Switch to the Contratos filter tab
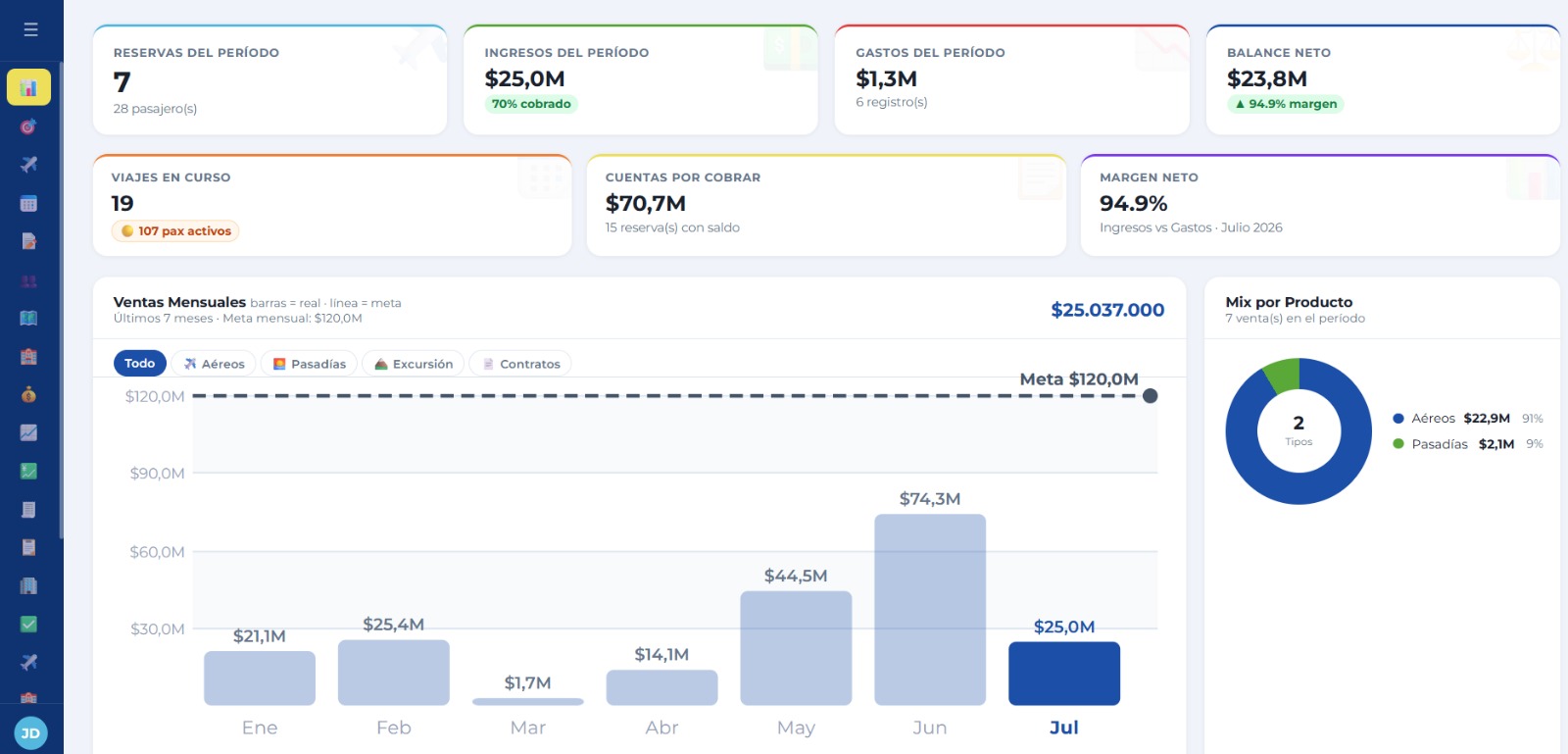Viewport: 1568px width, 754px height. coord(520,364)
